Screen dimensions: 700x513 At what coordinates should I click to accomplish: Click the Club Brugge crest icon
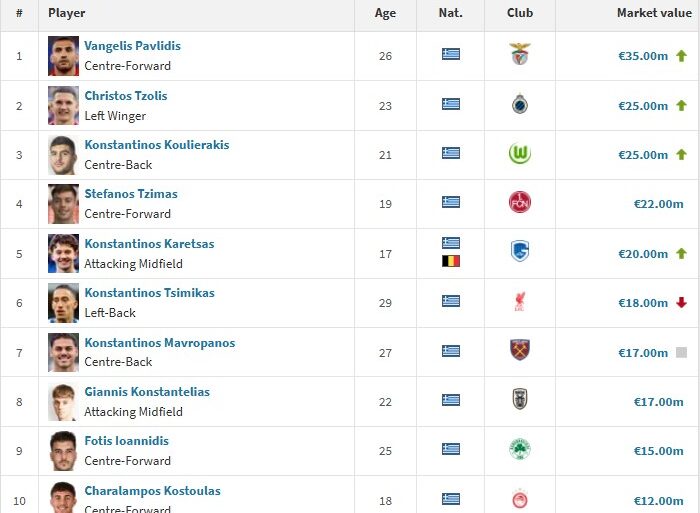[x=519, y=105]
